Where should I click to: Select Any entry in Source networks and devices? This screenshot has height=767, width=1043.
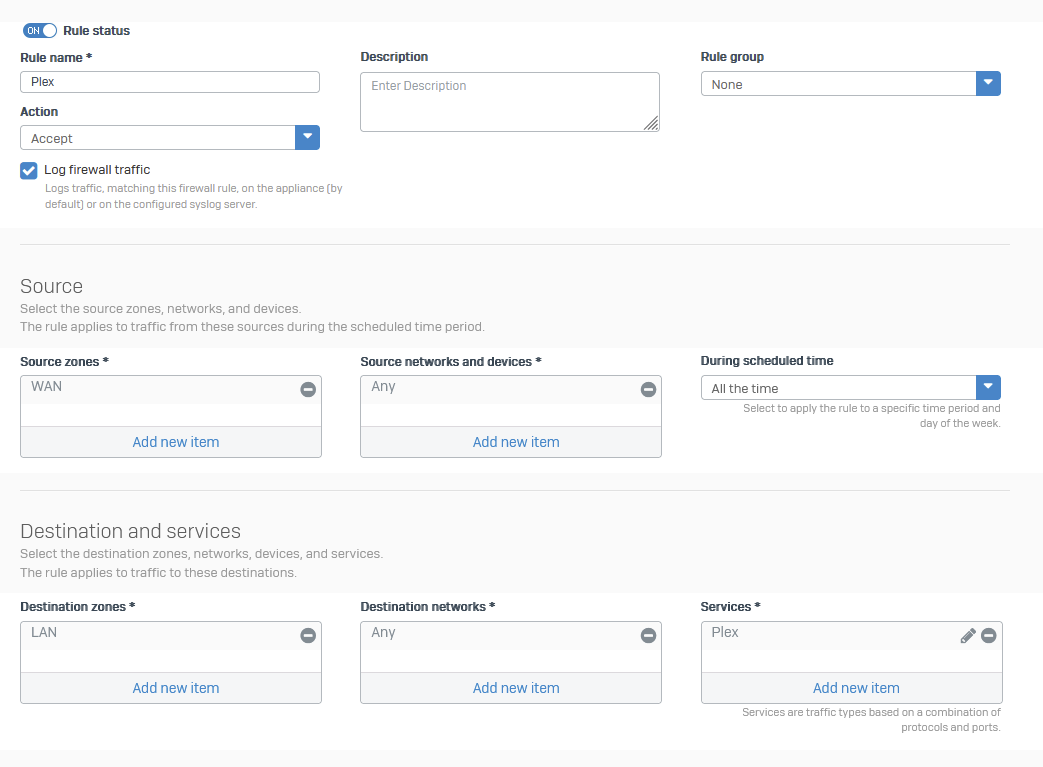511,390
